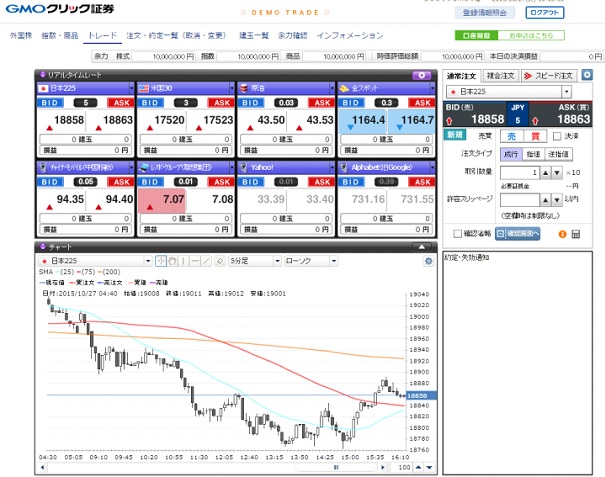Image resolution: width=605 pixels, height=477 pixels.
Task: Open realtime rate panel settings gear
Action: click(421, 75)
